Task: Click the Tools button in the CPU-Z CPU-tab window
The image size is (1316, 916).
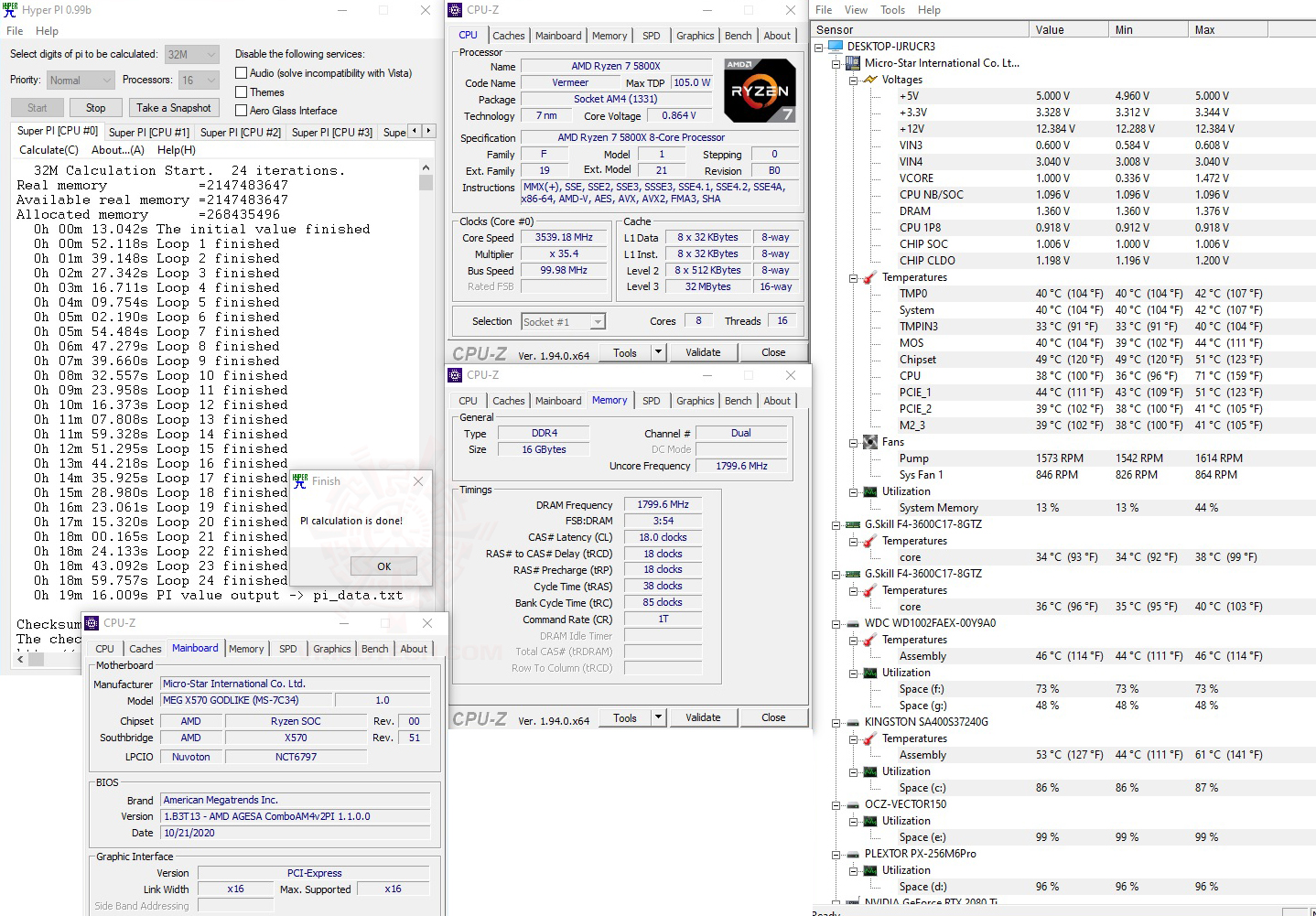Action: tap(625, 352)
